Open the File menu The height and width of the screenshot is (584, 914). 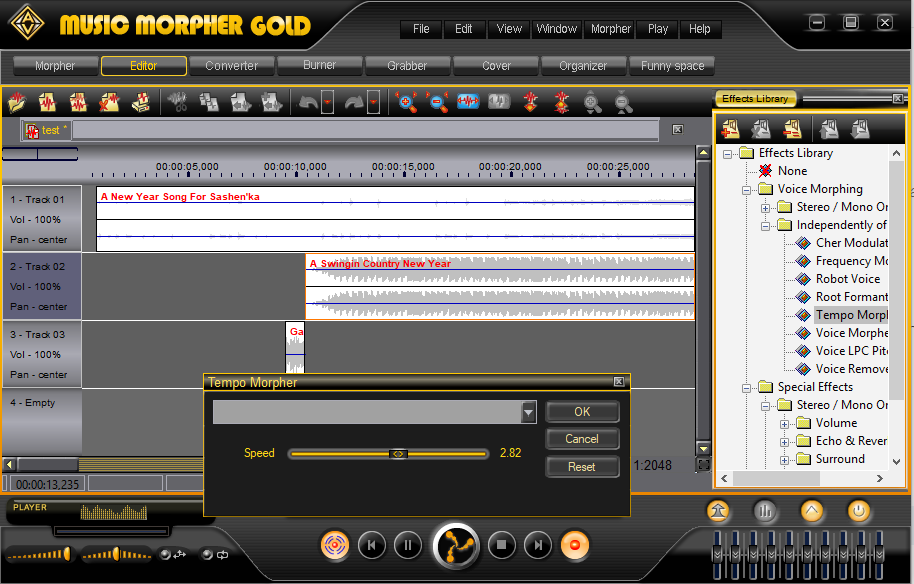[x=421, y=29]
